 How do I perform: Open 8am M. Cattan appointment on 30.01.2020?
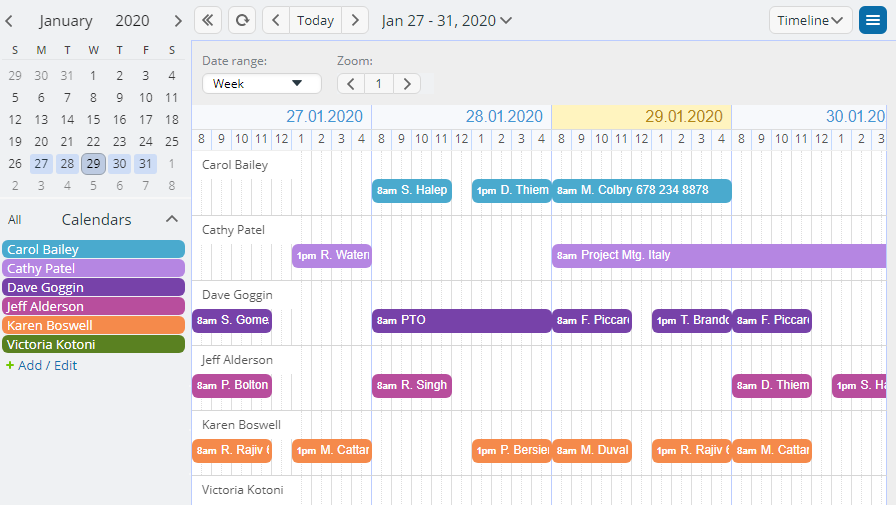tap(772, 451)
